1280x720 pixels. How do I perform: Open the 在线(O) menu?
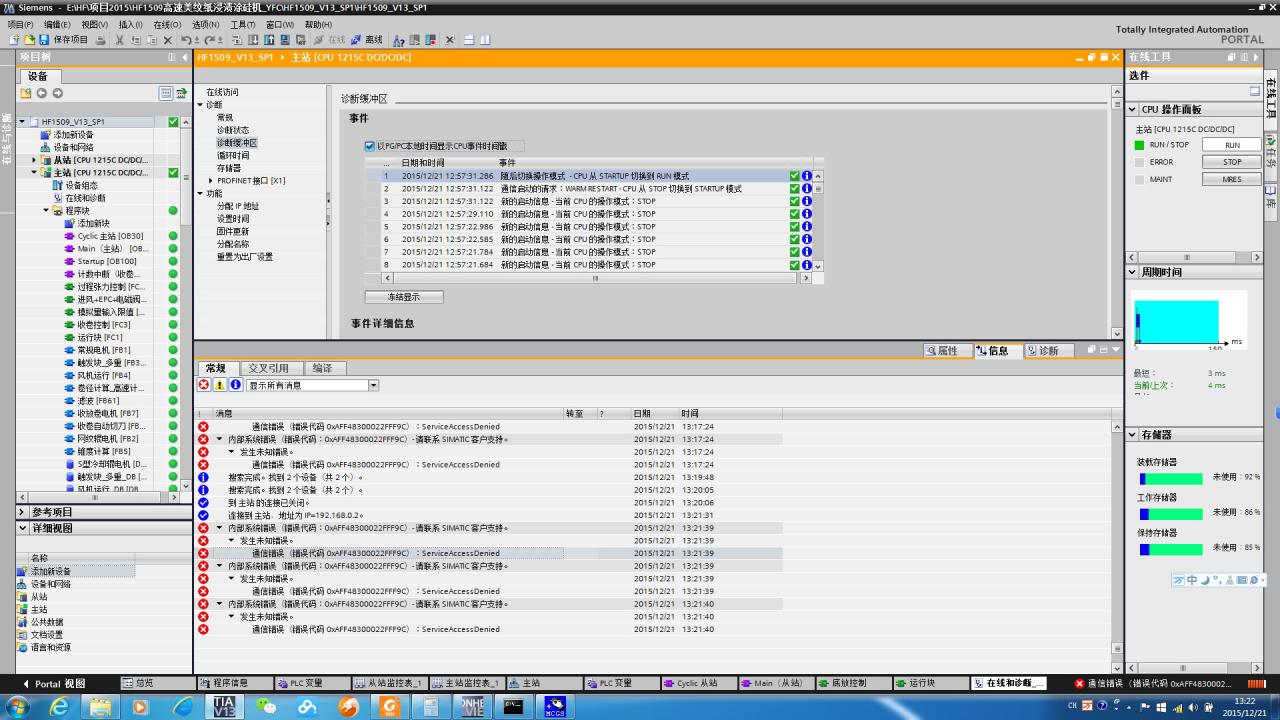click(168, 24)
